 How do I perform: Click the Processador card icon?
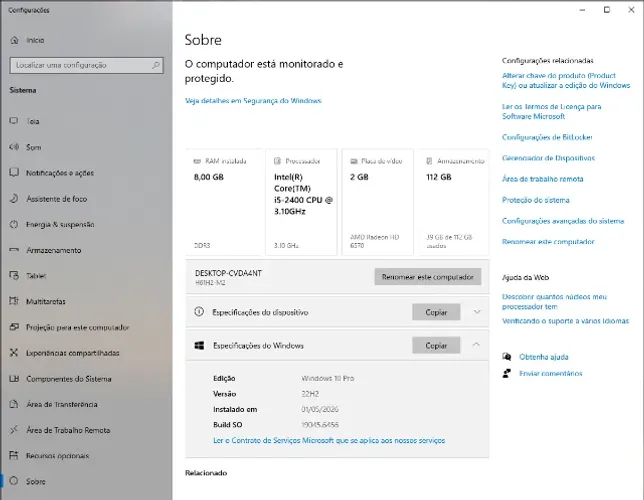point(277,161)
